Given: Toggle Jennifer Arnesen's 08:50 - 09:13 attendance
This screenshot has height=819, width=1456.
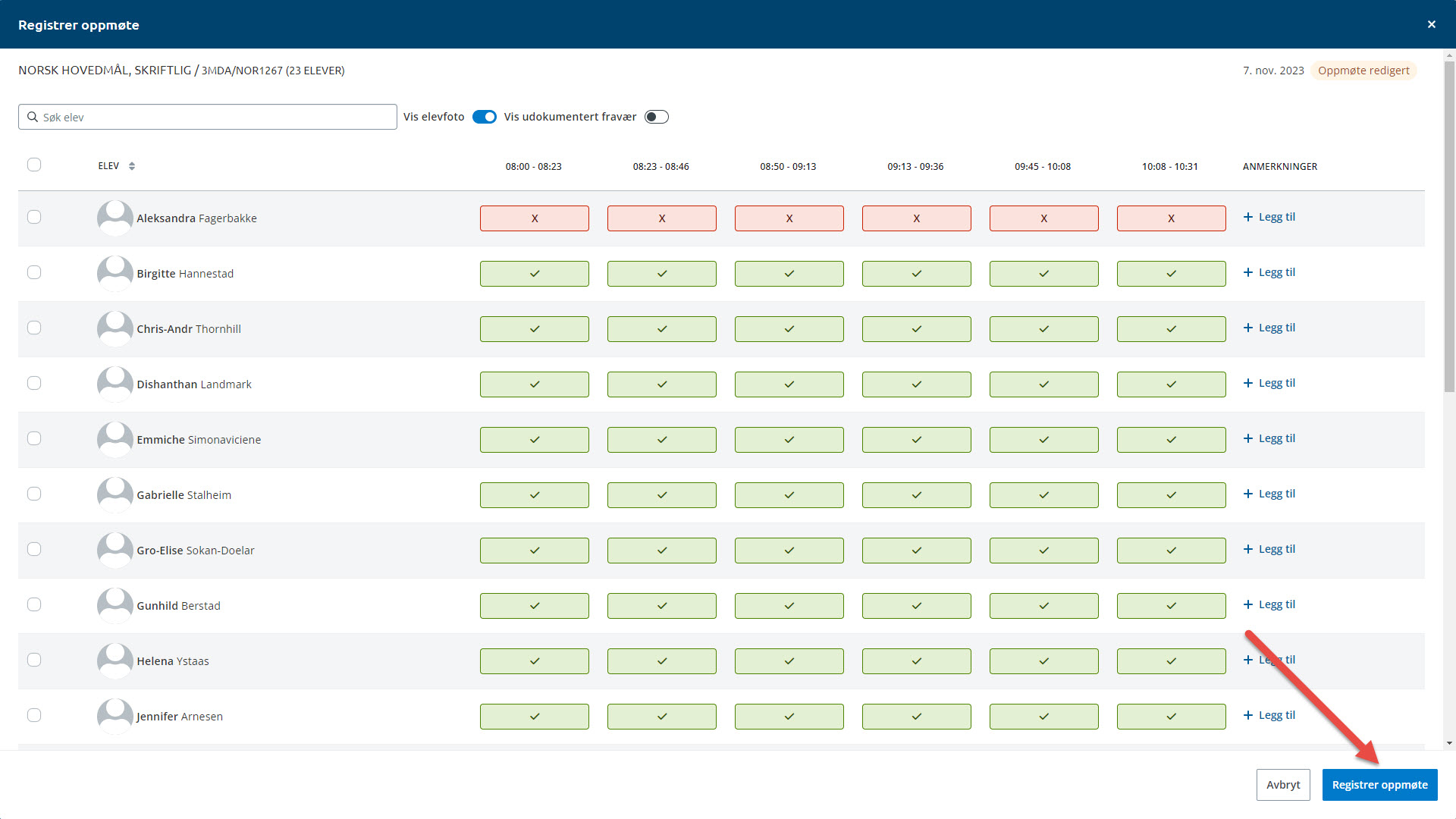Looking at the screenshot, I should [x=789, y=717].
